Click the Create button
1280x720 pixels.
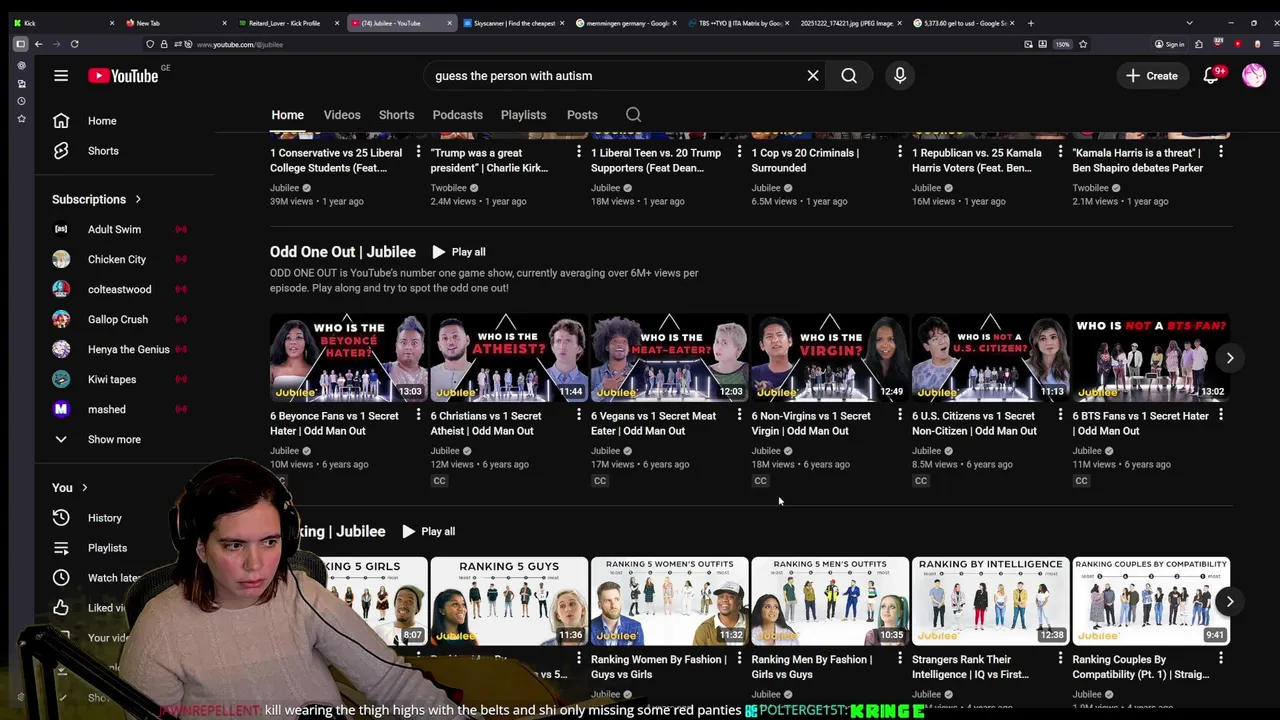click(1152, 76)
